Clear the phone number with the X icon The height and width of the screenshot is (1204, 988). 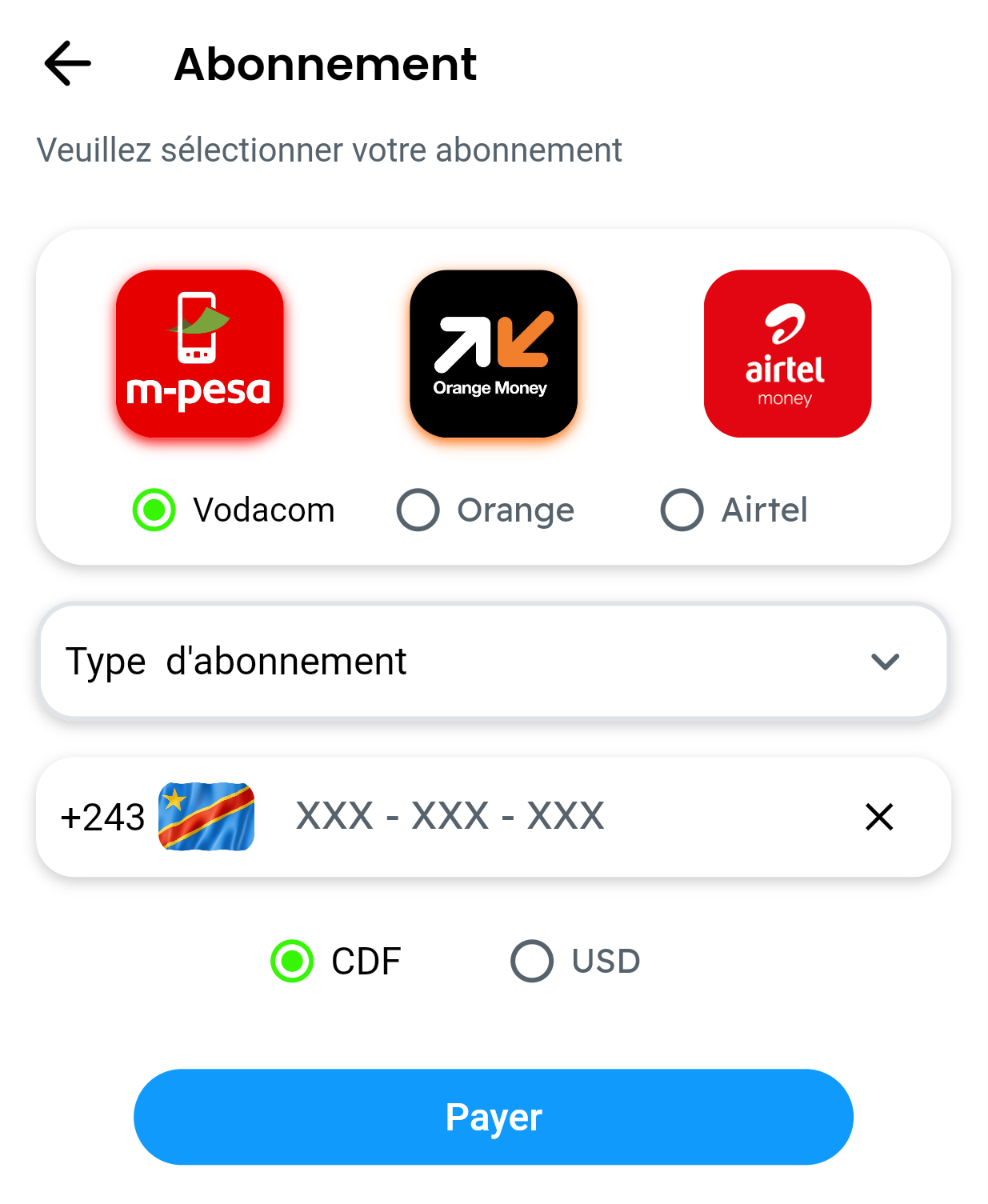pyautogui.click(x=878, y=817)
